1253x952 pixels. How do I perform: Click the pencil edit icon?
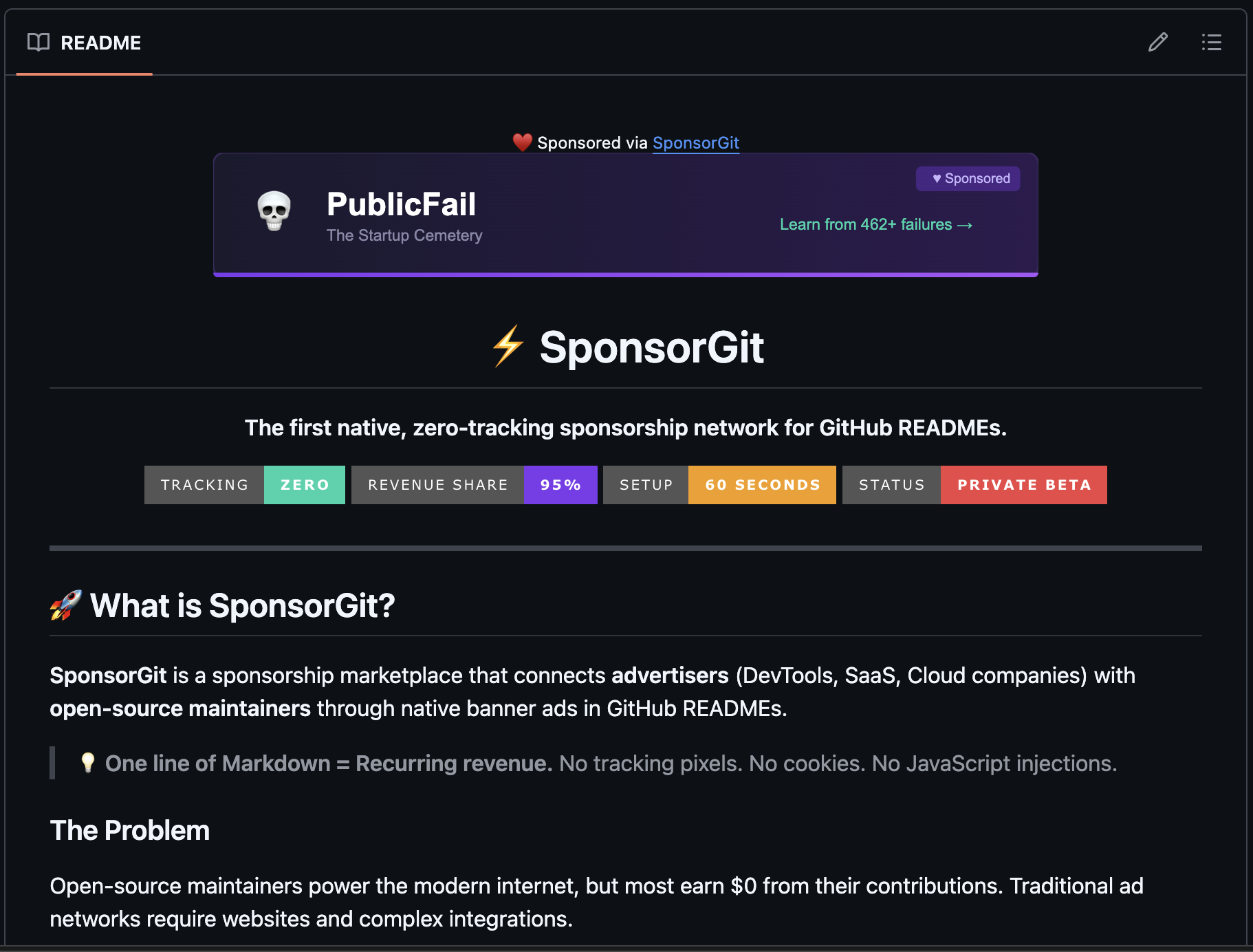coord(1158,43)
